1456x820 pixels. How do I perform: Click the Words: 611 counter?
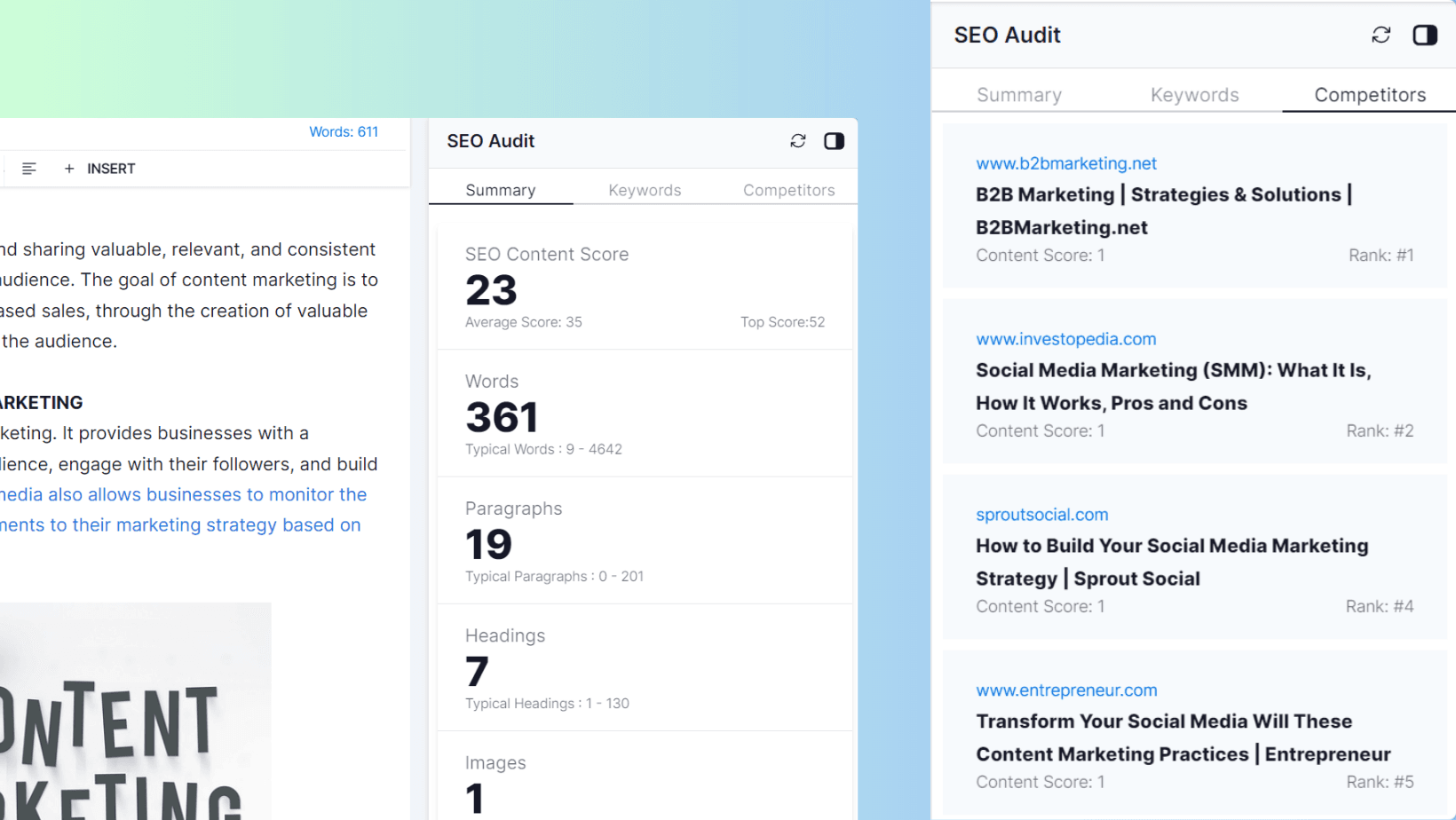click(x=344, y=131)
